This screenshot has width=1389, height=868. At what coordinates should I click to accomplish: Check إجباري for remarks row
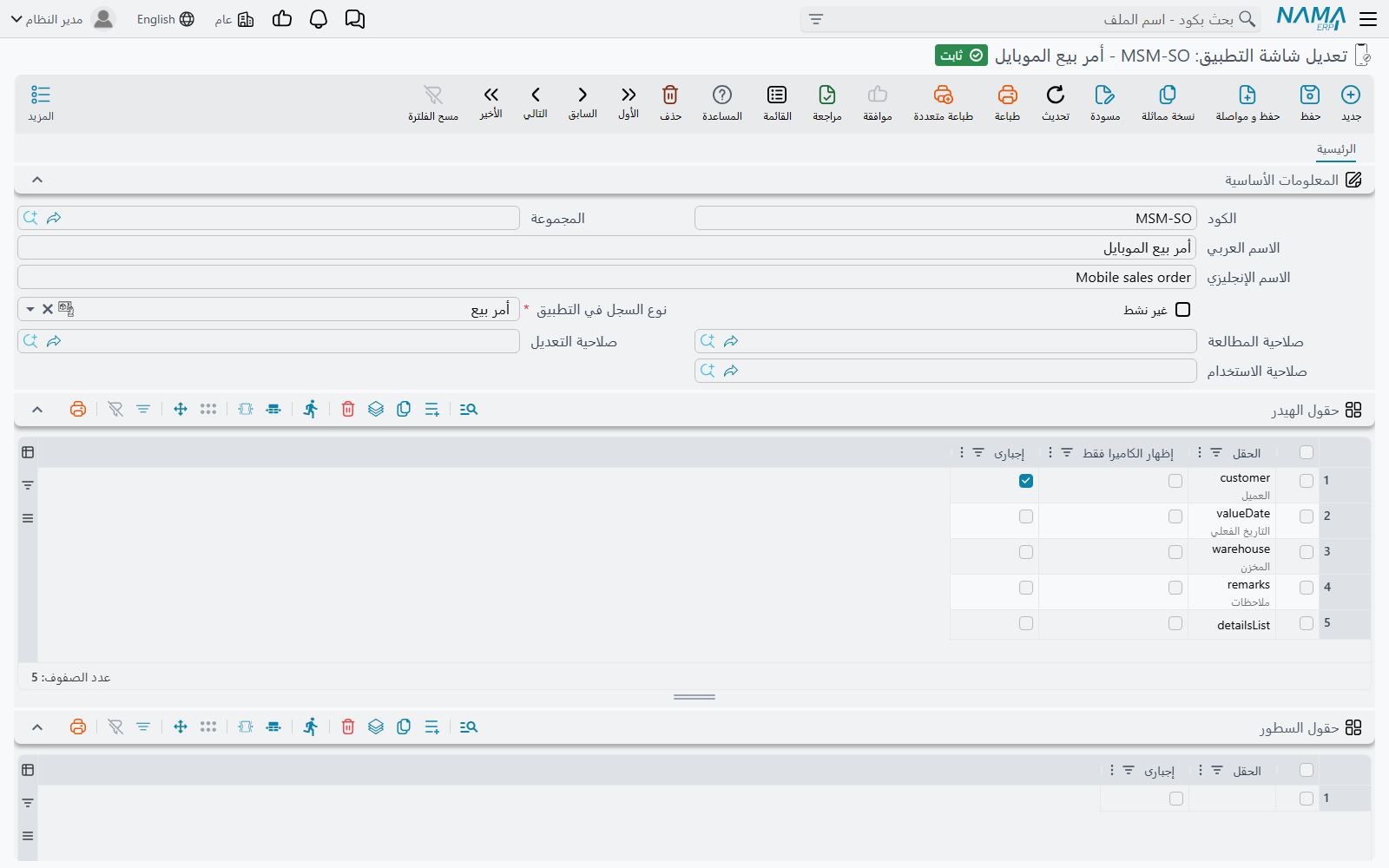(1026, 588)
